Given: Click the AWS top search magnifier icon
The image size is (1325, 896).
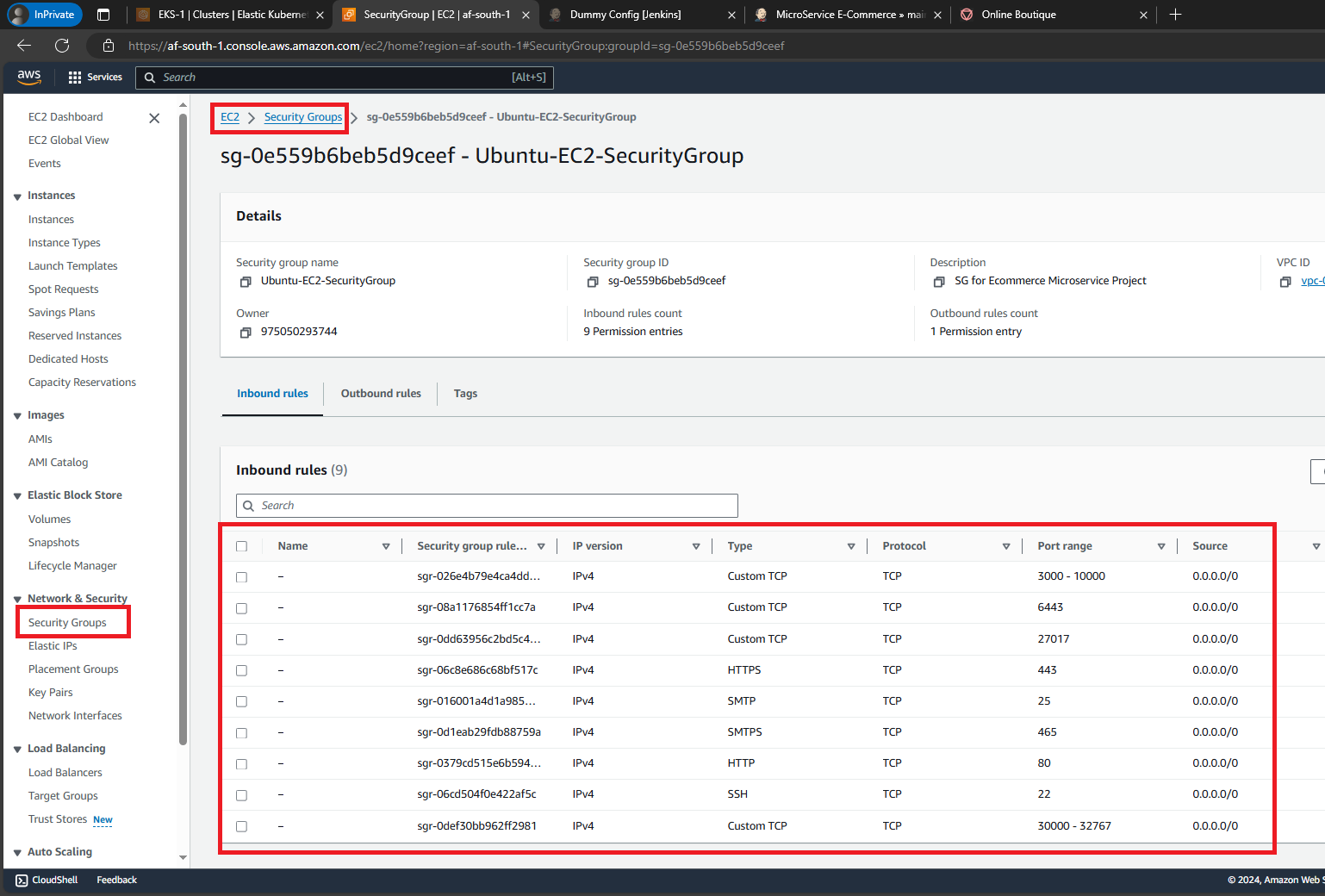Looking at the screenshot, I should (x=150, y=78).
